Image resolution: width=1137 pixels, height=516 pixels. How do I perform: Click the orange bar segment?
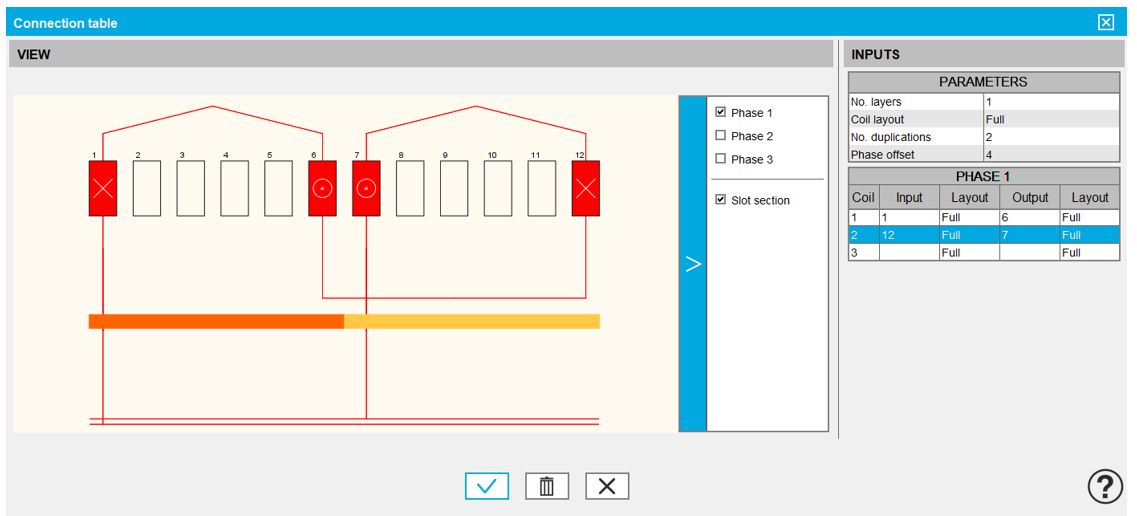click(x=216, y=321)
